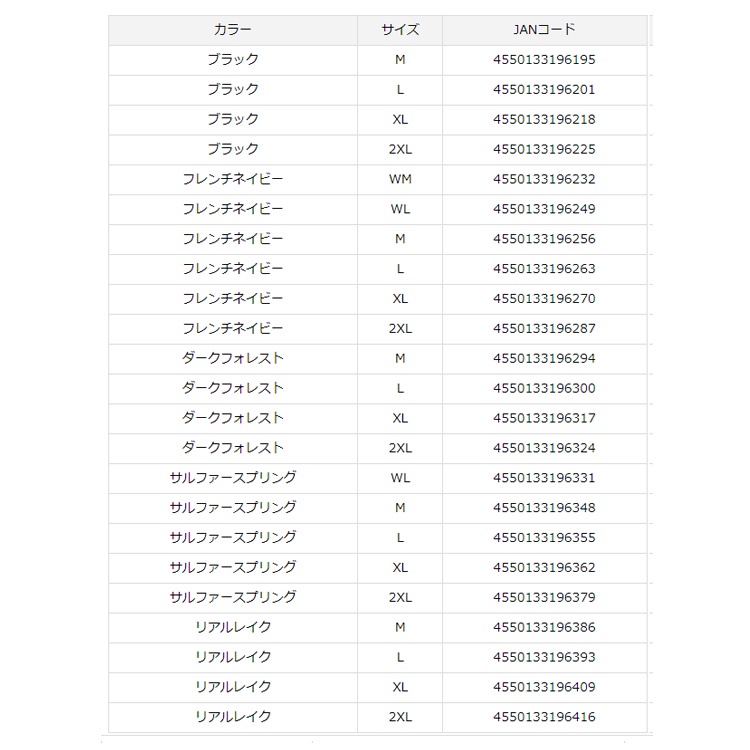
Task: Click JAN code 4550133196300
Action: [544, 388]
